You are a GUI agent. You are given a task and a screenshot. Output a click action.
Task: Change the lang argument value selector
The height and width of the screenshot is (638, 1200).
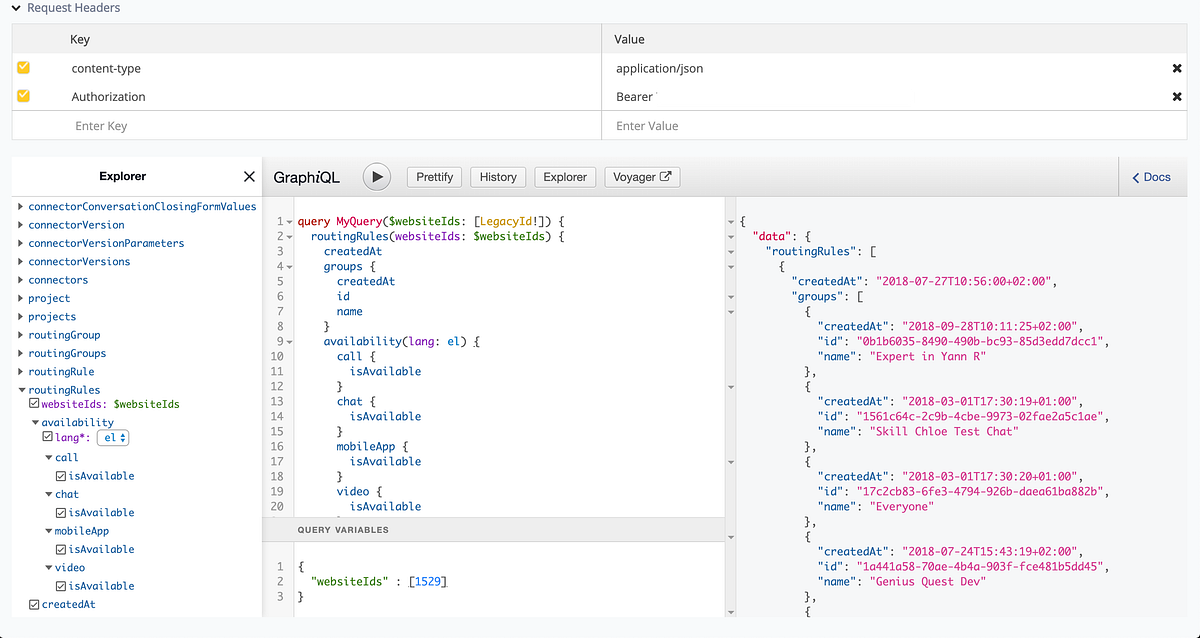pos(114,437)
